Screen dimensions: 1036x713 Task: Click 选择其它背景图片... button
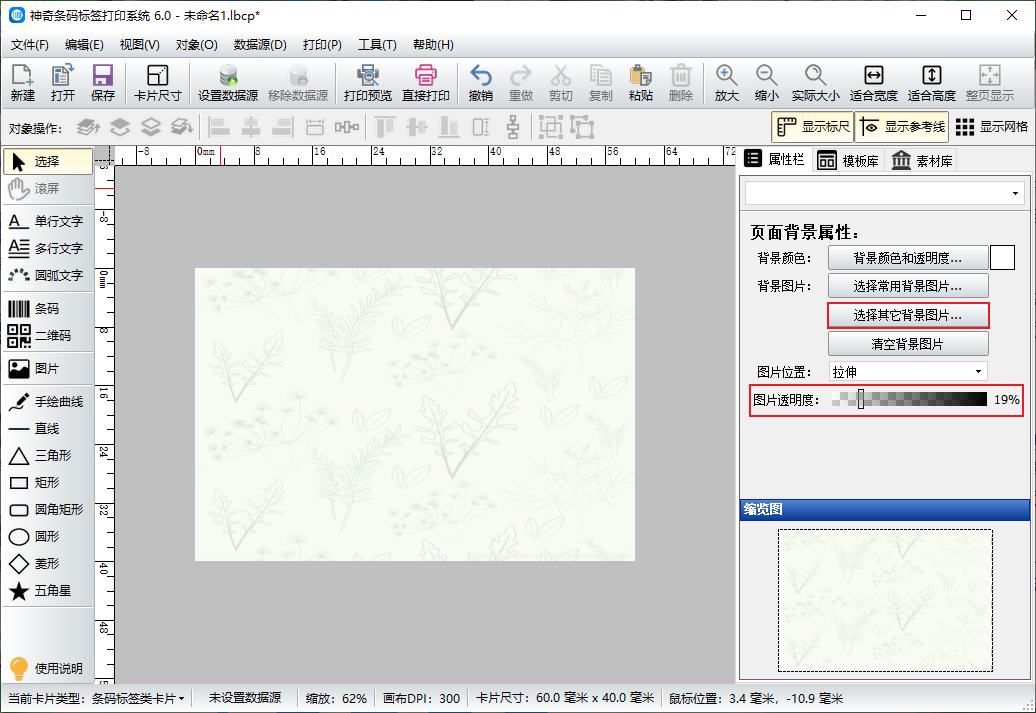pyautogui.click(x=908, y=315)
